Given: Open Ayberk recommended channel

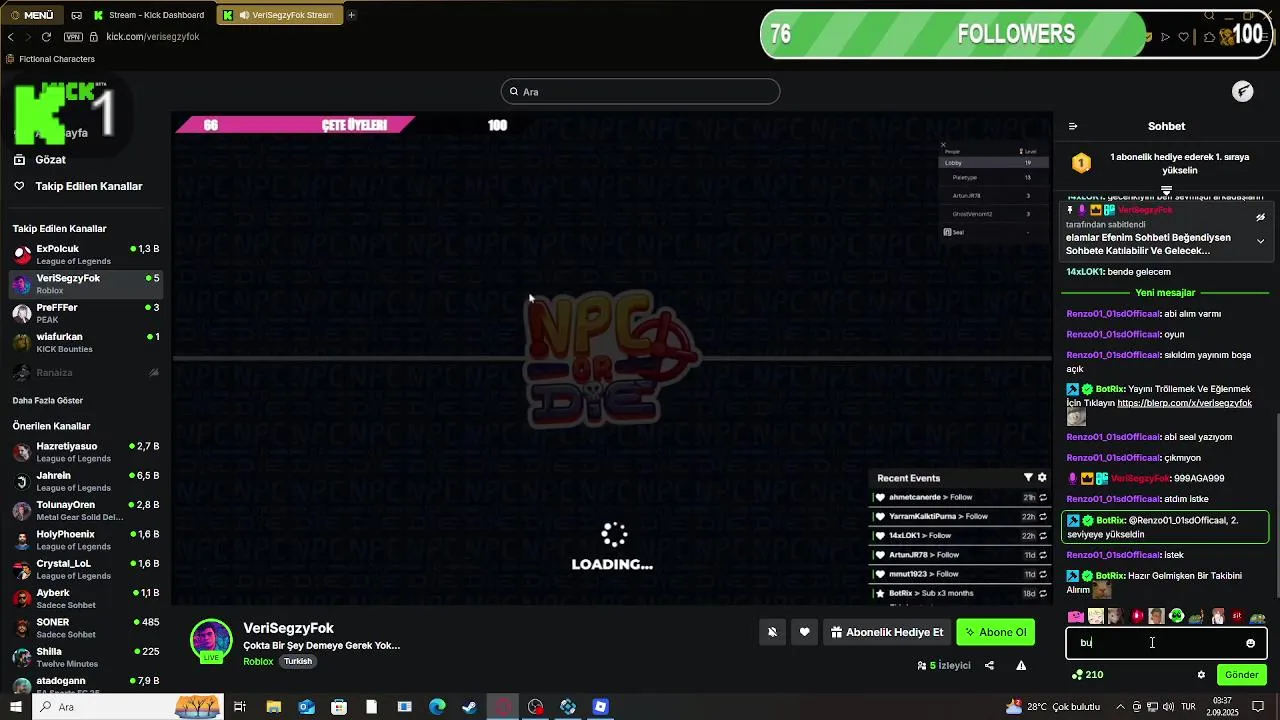Looking at the screenshot, I should click(x=85, y=599).
